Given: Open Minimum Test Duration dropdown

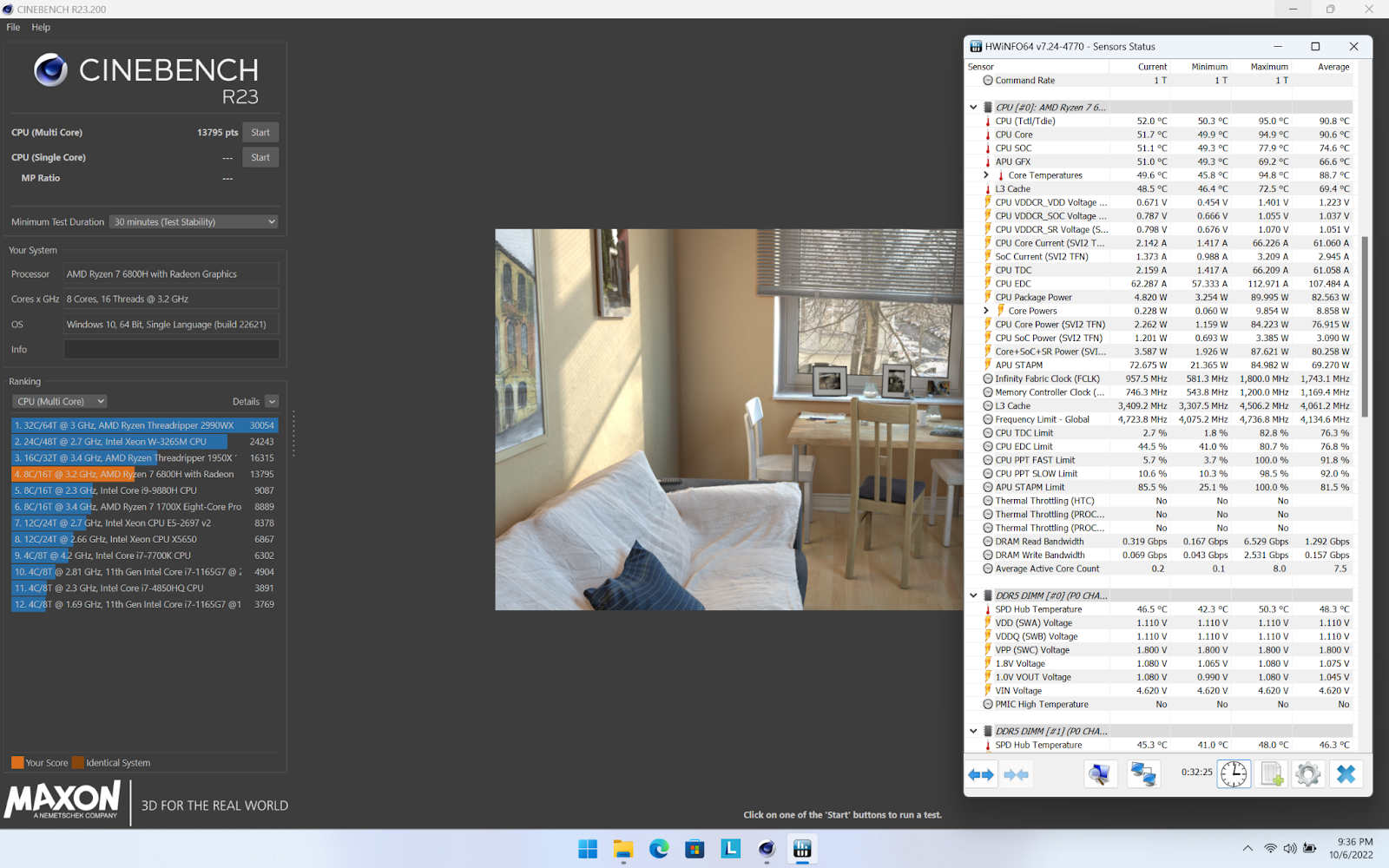Looking at the screenshot, I should point(194,222).
